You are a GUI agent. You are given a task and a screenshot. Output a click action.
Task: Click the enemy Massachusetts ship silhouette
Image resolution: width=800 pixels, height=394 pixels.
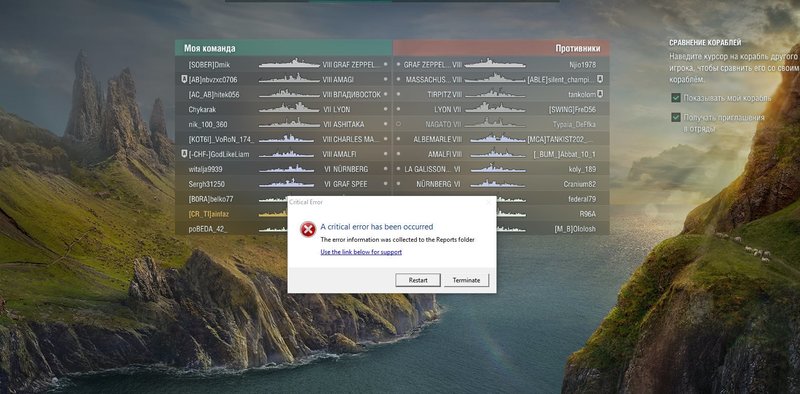click(x=494, y=79)
